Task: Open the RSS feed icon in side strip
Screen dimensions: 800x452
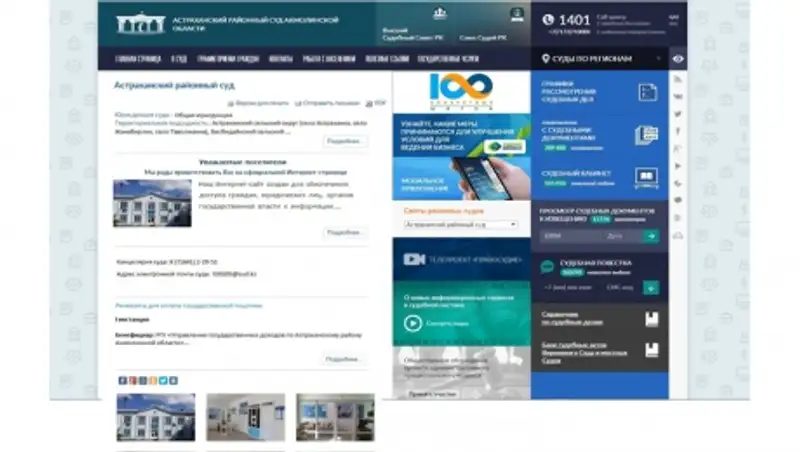Action: 678,79
